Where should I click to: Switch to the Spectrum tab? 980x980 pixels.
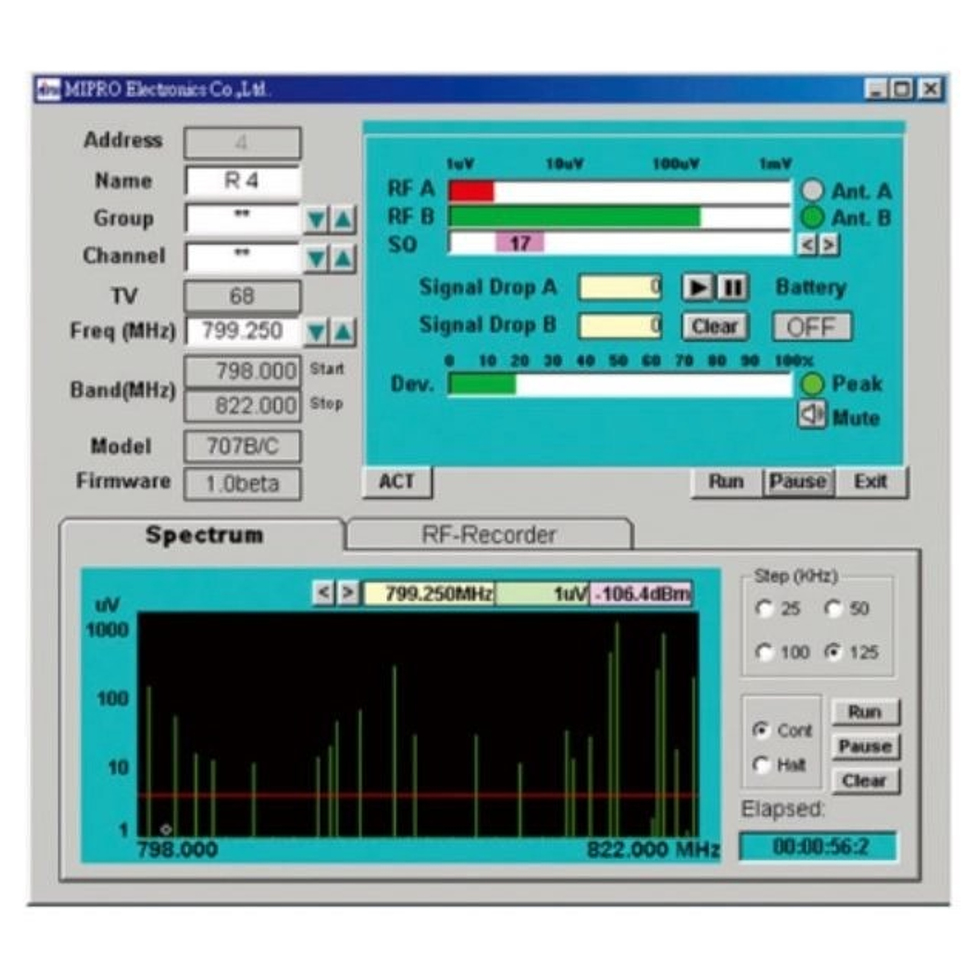coord(204,535)
